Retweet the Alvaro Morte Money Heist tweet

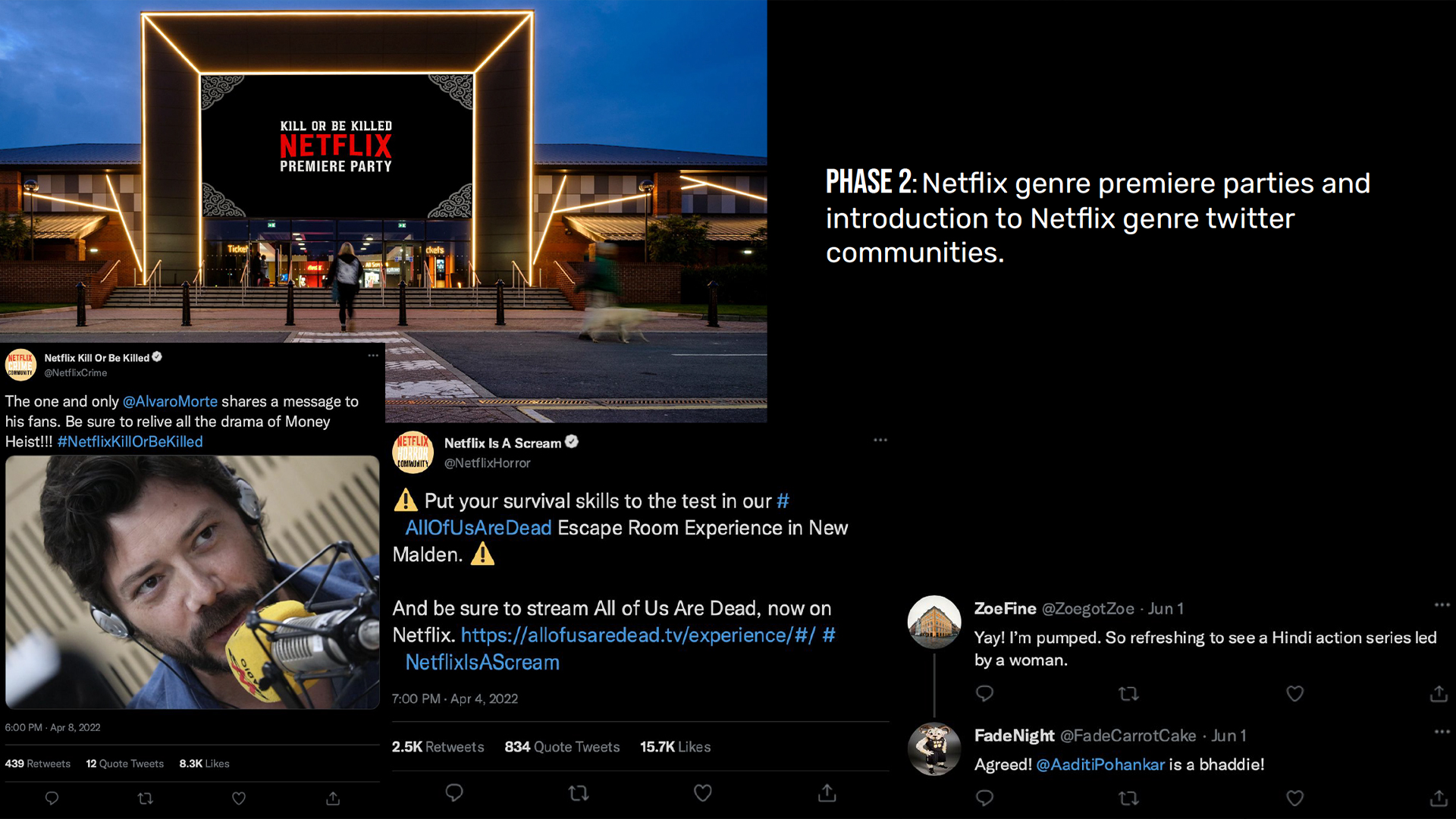point(145,798)
